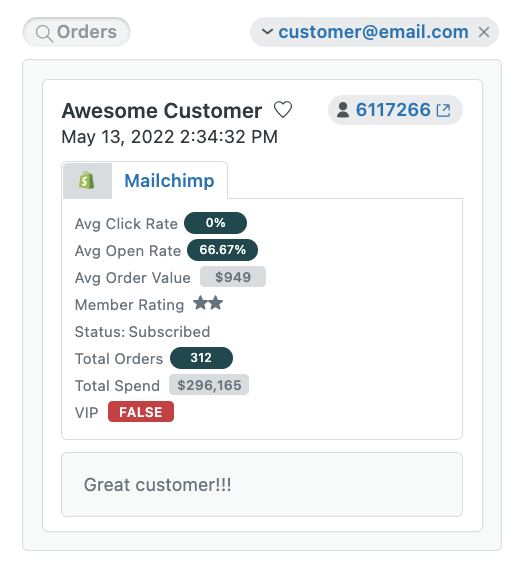Click the 312 Total Orders badge
This screenshot has width=524, height=575.
(x=201, y=358)
